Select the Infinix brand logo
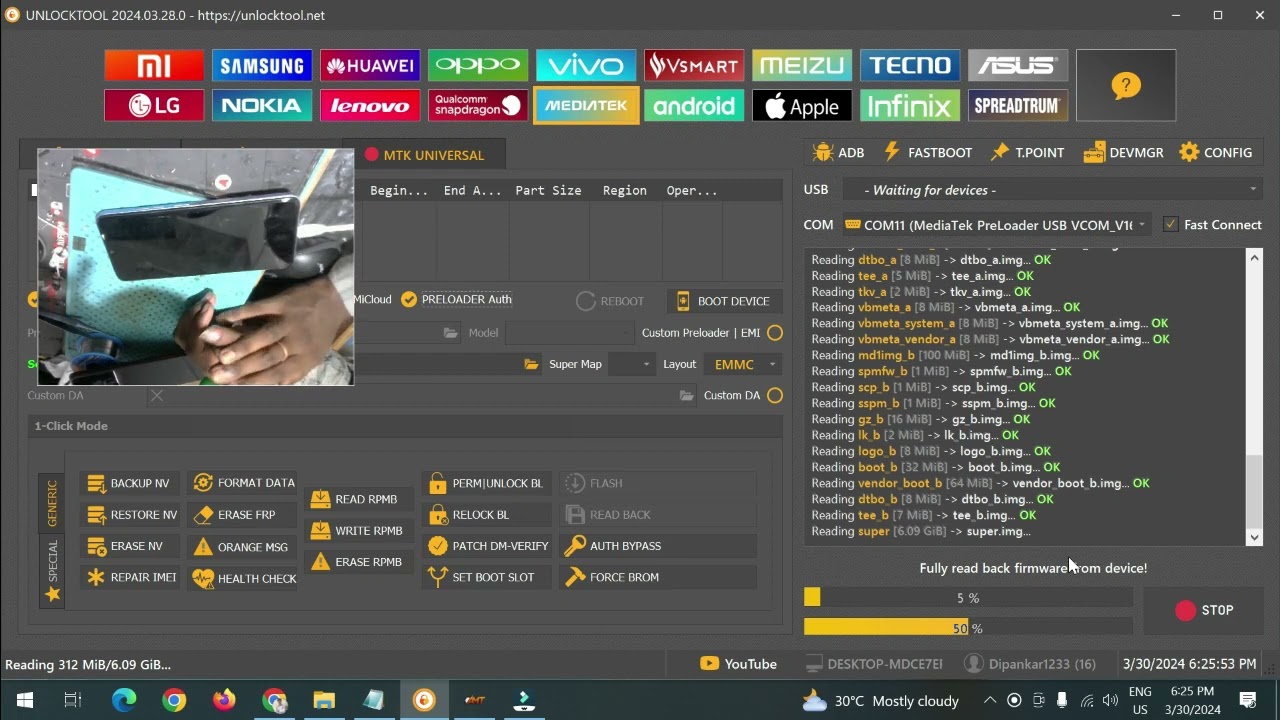Image resolution: width=1280 pixels, height=720 pixels. coord(910,106)
